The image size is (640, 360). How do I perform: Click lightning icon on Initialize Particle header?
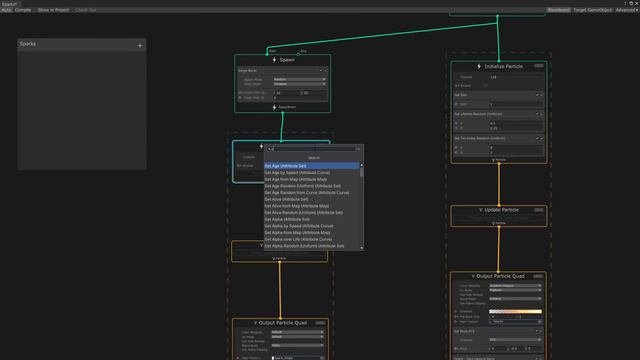point(479,66)
